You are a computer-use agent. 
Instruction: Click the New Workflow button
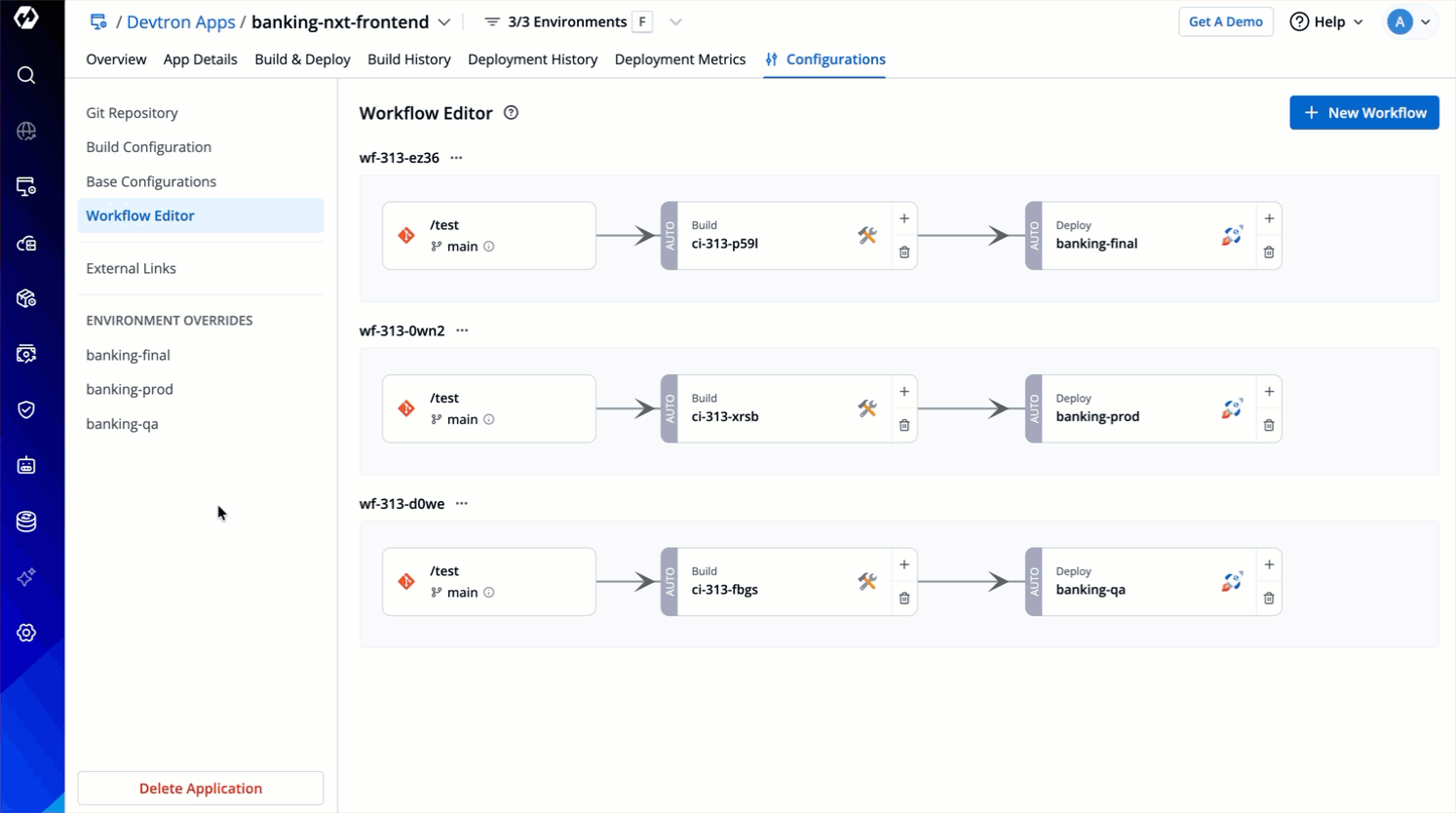[x=1363, y=113]
